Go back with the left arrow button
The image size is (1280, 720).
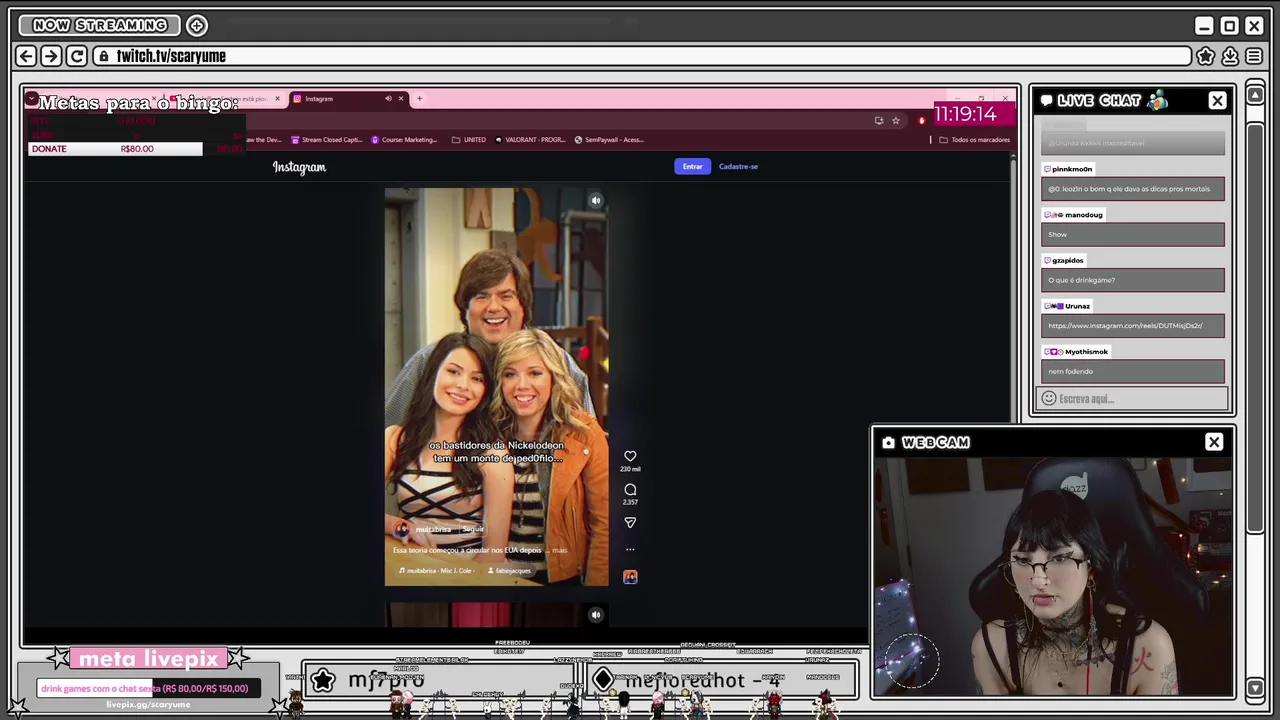[x=27, y=56]
